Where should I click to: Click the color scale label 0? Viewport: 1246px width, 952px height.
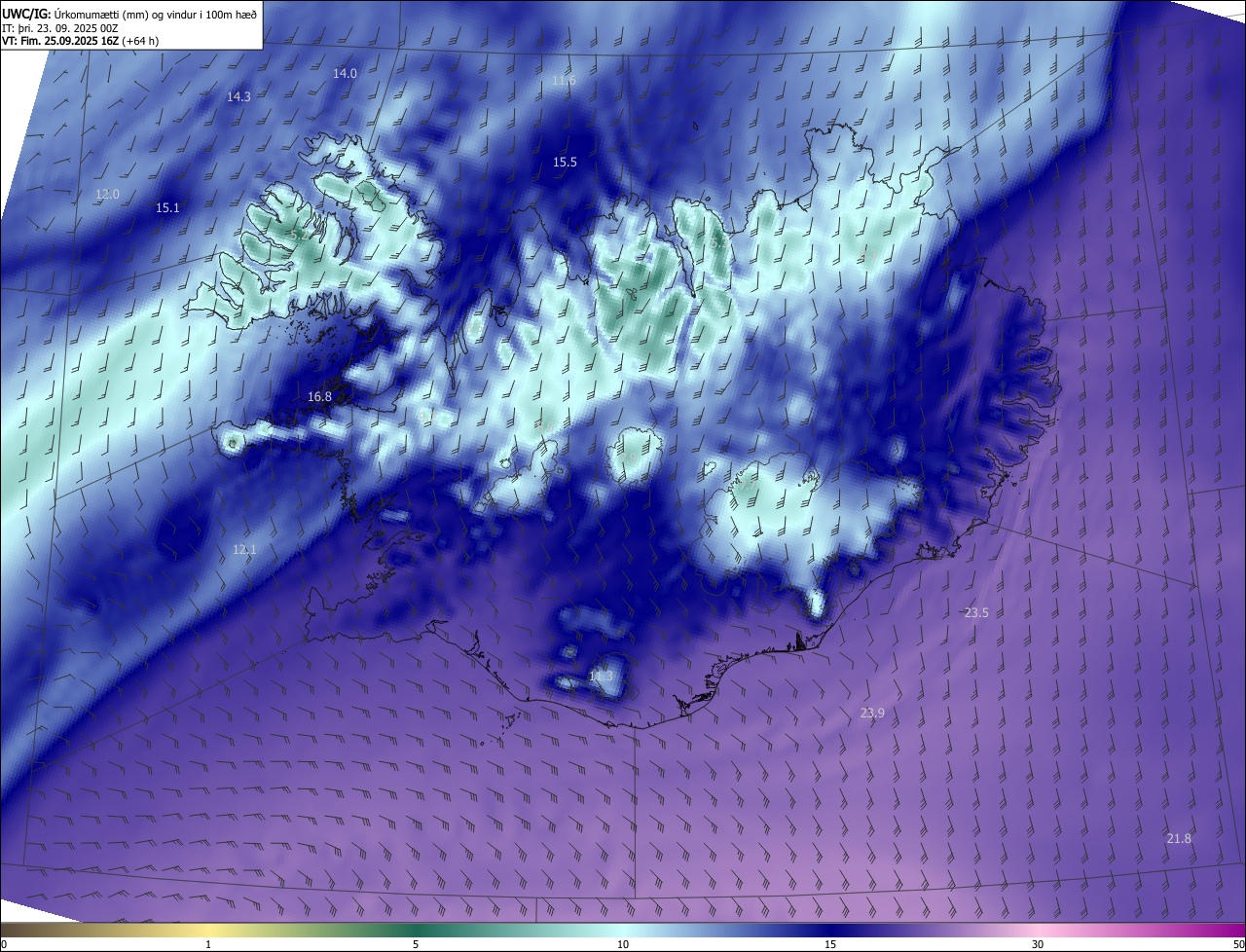coord(4,945)
